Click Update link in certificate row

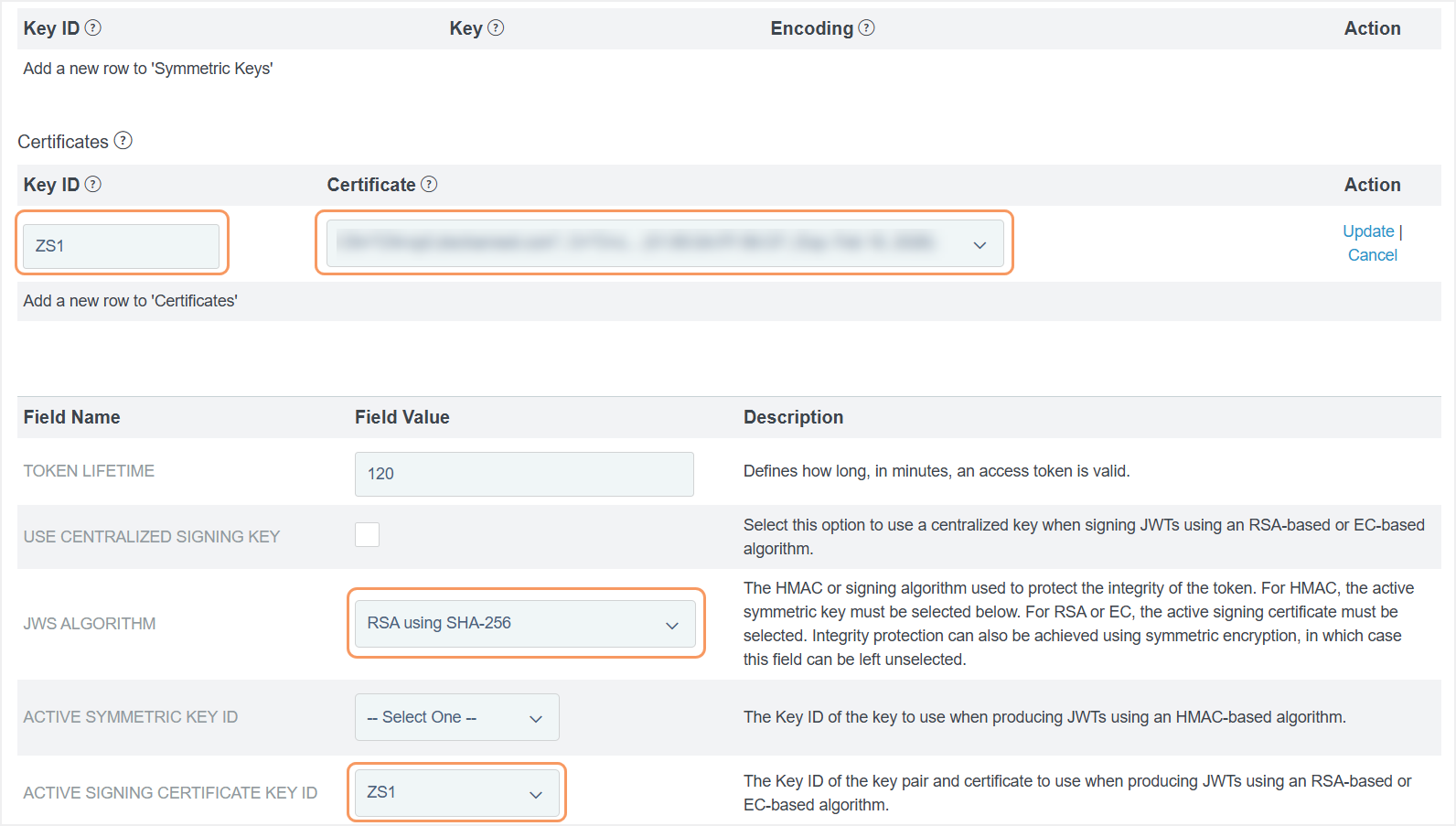click(1368, 231)
